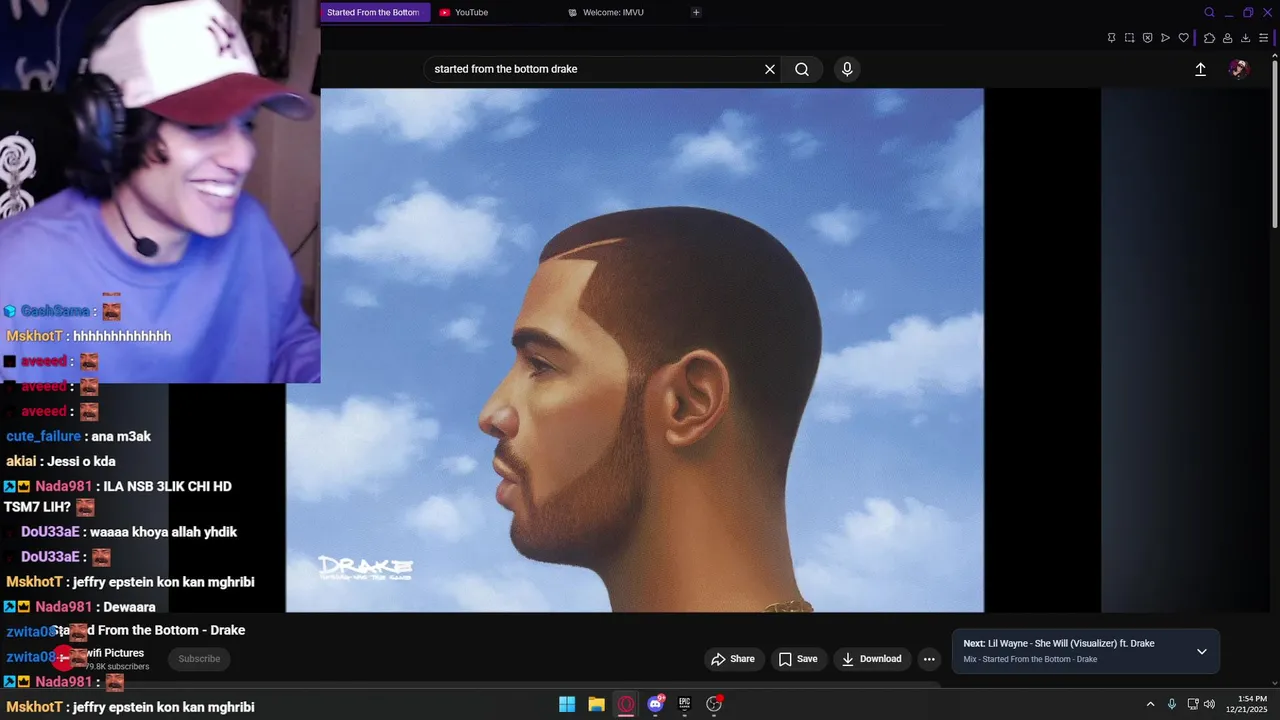Open the network status tray icon
Screen dimensions: 1280x720
[x=1193, y=704]
